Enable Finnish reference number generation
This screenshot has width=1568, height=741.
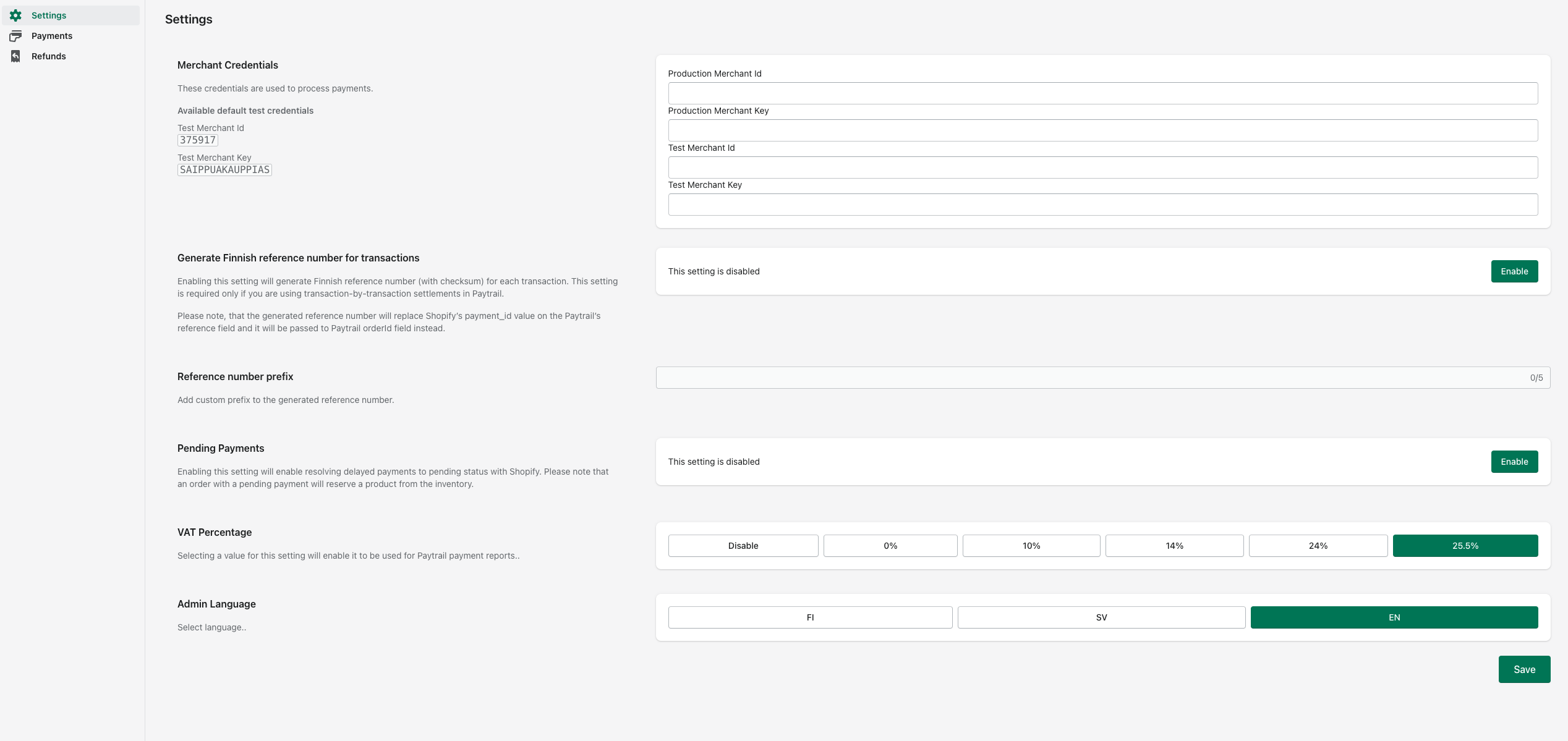[1514, 271]
